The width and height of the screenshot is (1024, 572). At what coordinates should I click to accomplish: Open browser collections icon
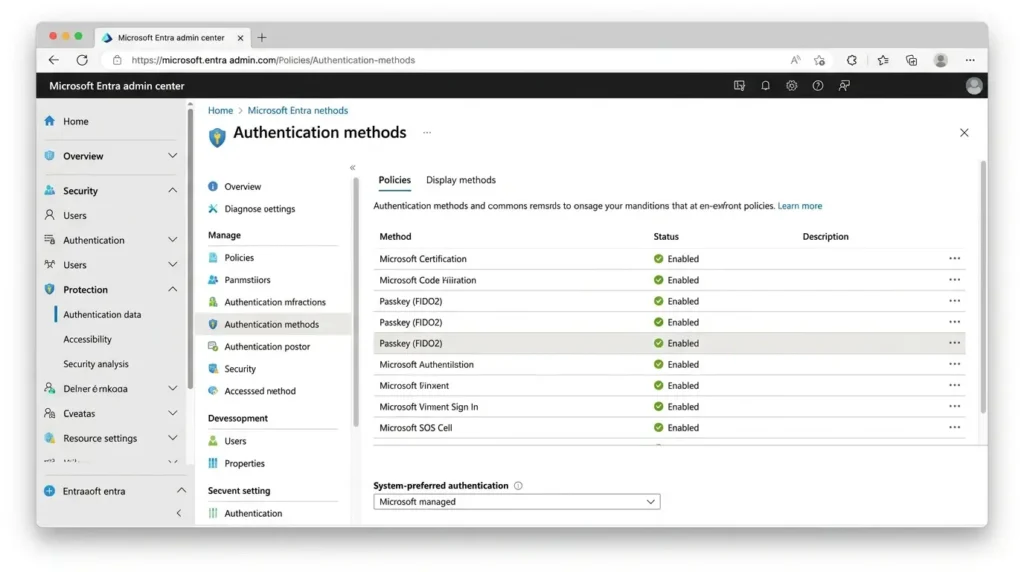coord(912,60)
